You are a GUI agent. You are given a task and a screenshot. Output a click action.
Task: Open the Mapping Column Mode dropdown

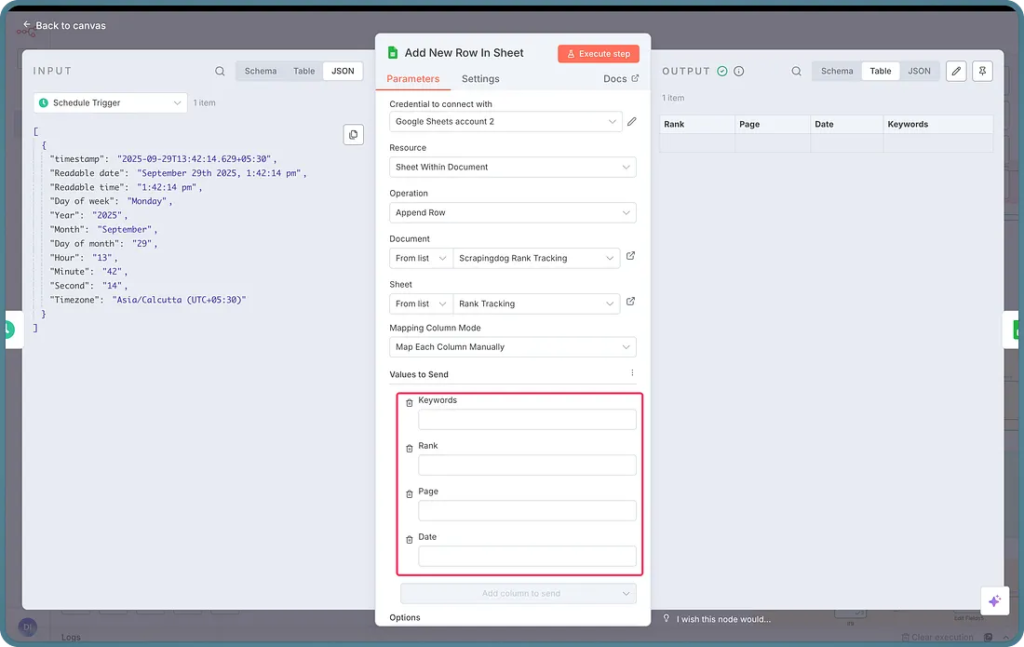[x=512, y=346]
